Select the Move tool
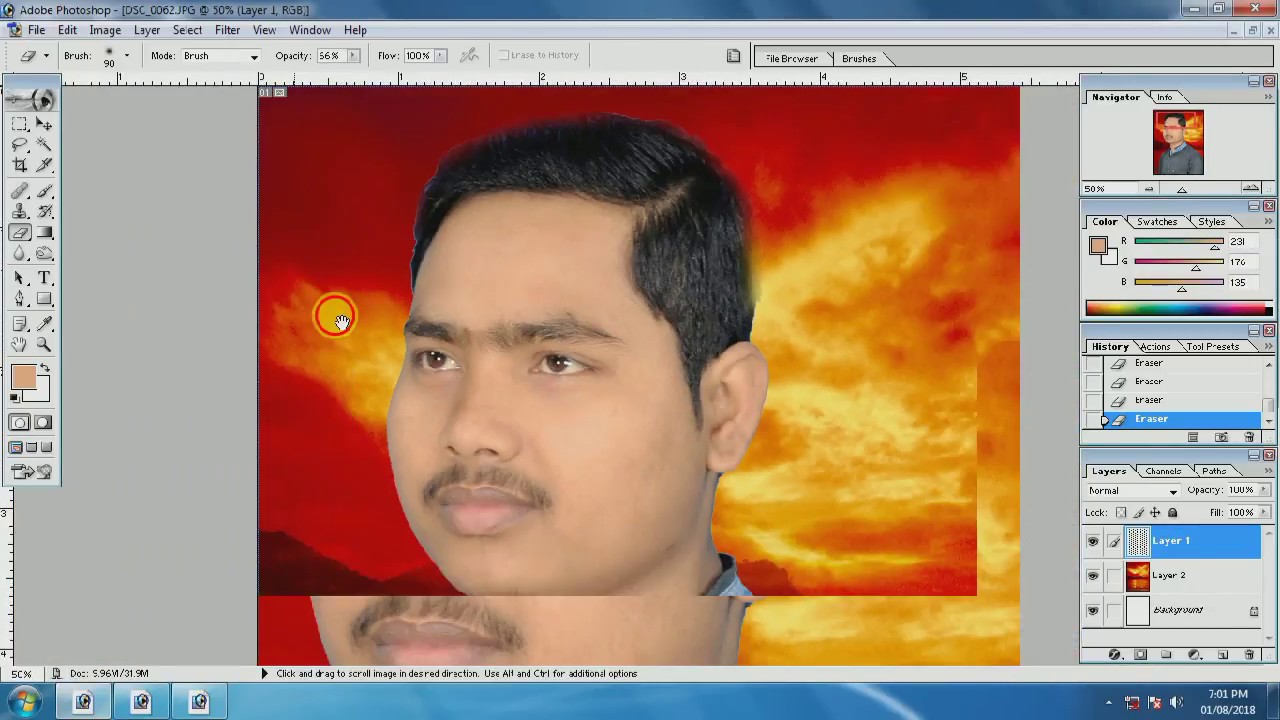The image size is (1280, 720). [x=44, y=124]
